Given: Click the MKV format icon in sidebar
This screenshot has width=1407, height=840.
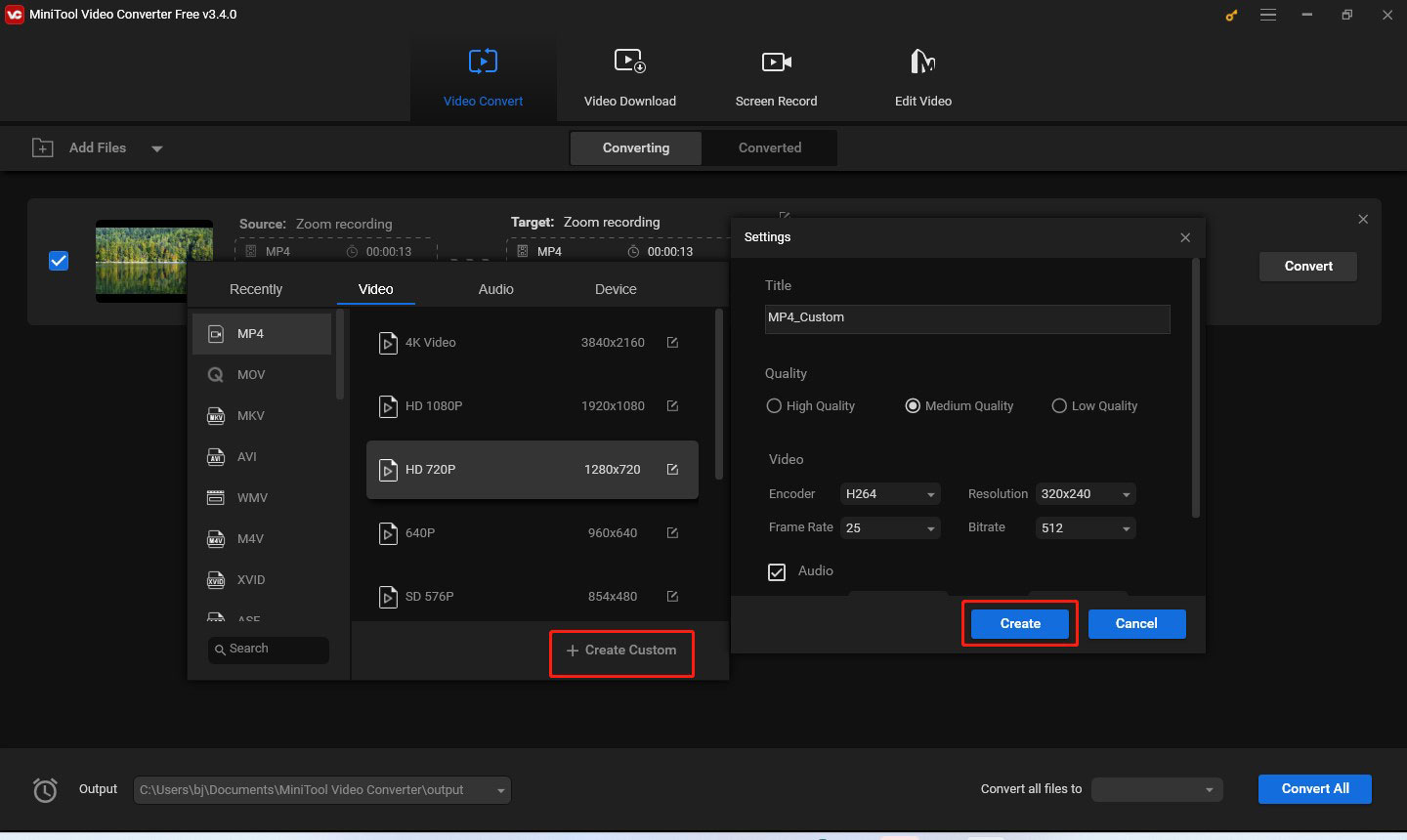Looking at the screenshot, I should pos(216,416).
